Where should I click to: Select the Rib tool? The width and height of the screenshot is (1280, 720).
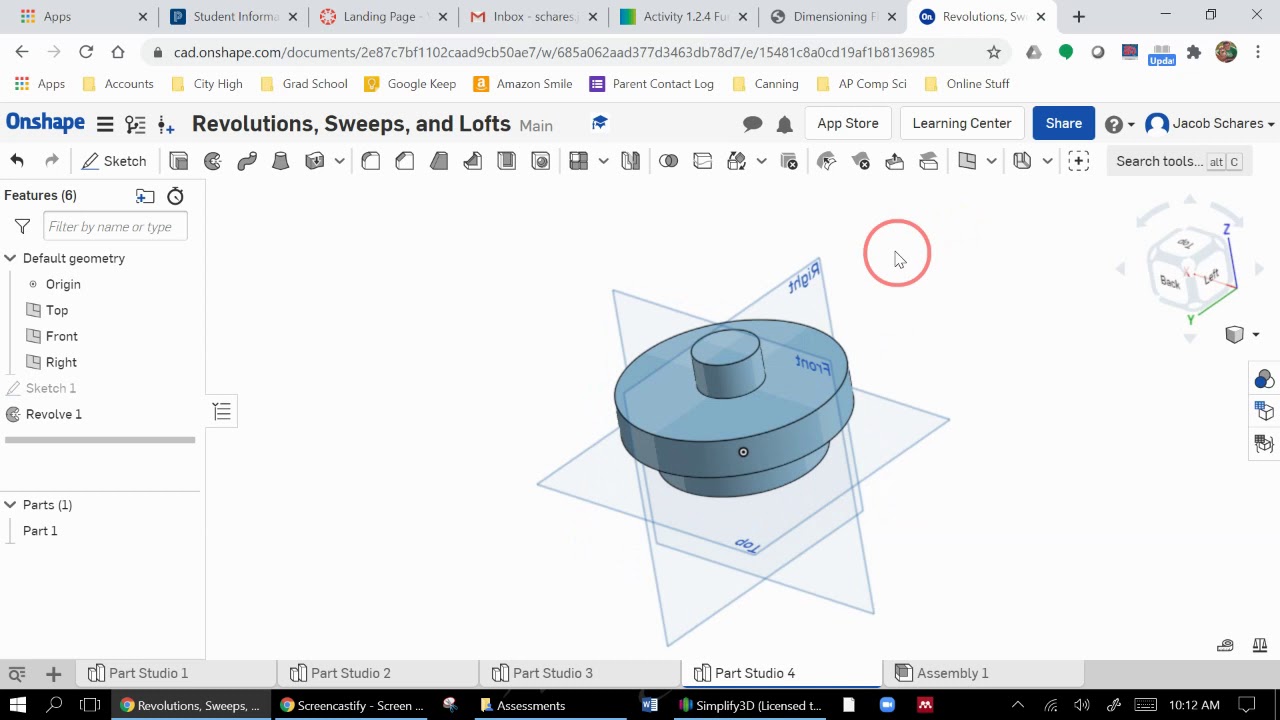tap(473, 161)
